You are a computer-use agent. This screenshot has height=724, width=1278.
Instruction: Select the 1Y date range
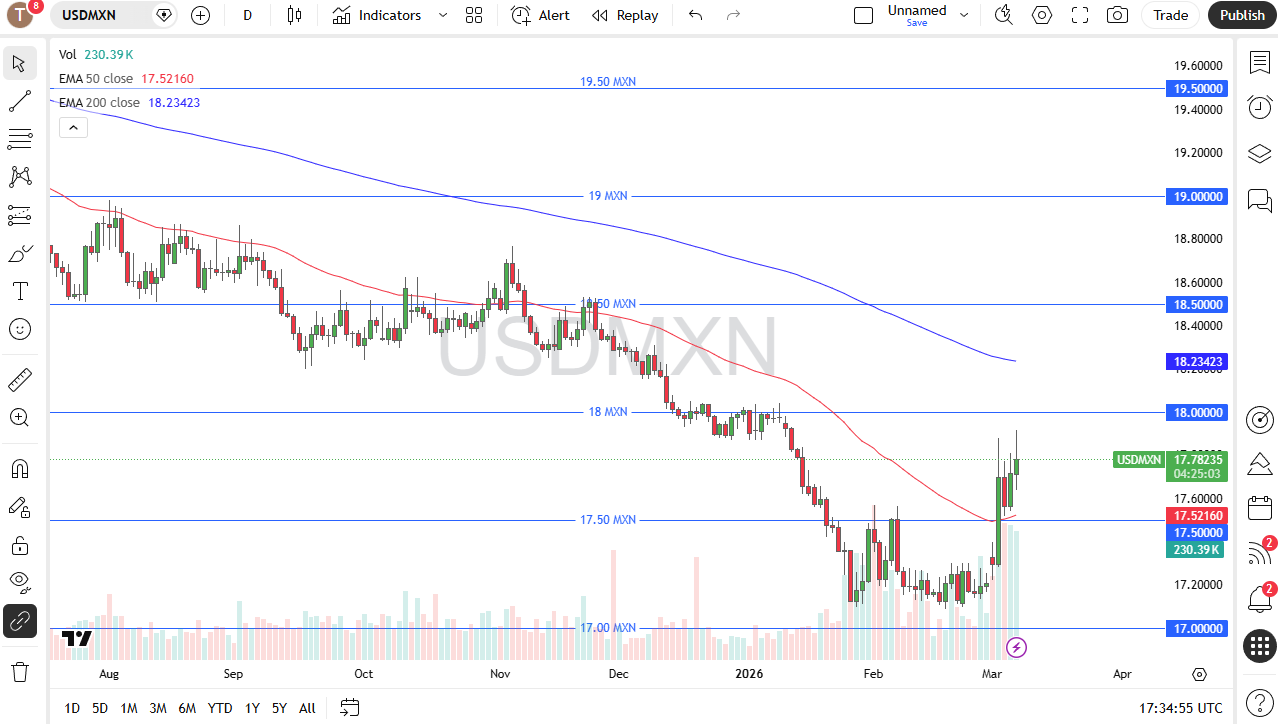click(x=252, y=708)
